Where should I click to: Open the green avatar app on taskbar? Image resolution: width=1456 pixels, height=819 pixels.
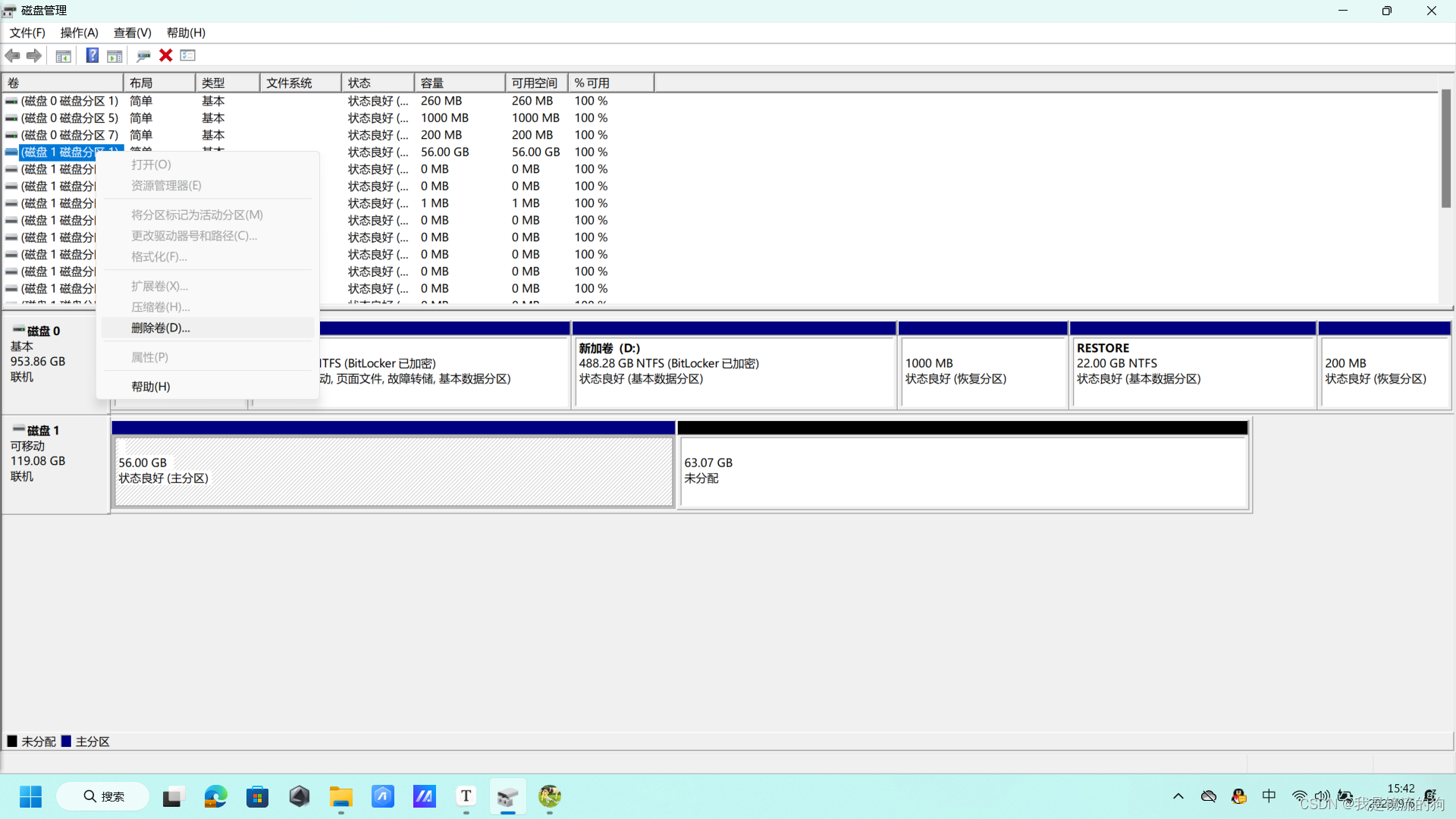[549, 796]
